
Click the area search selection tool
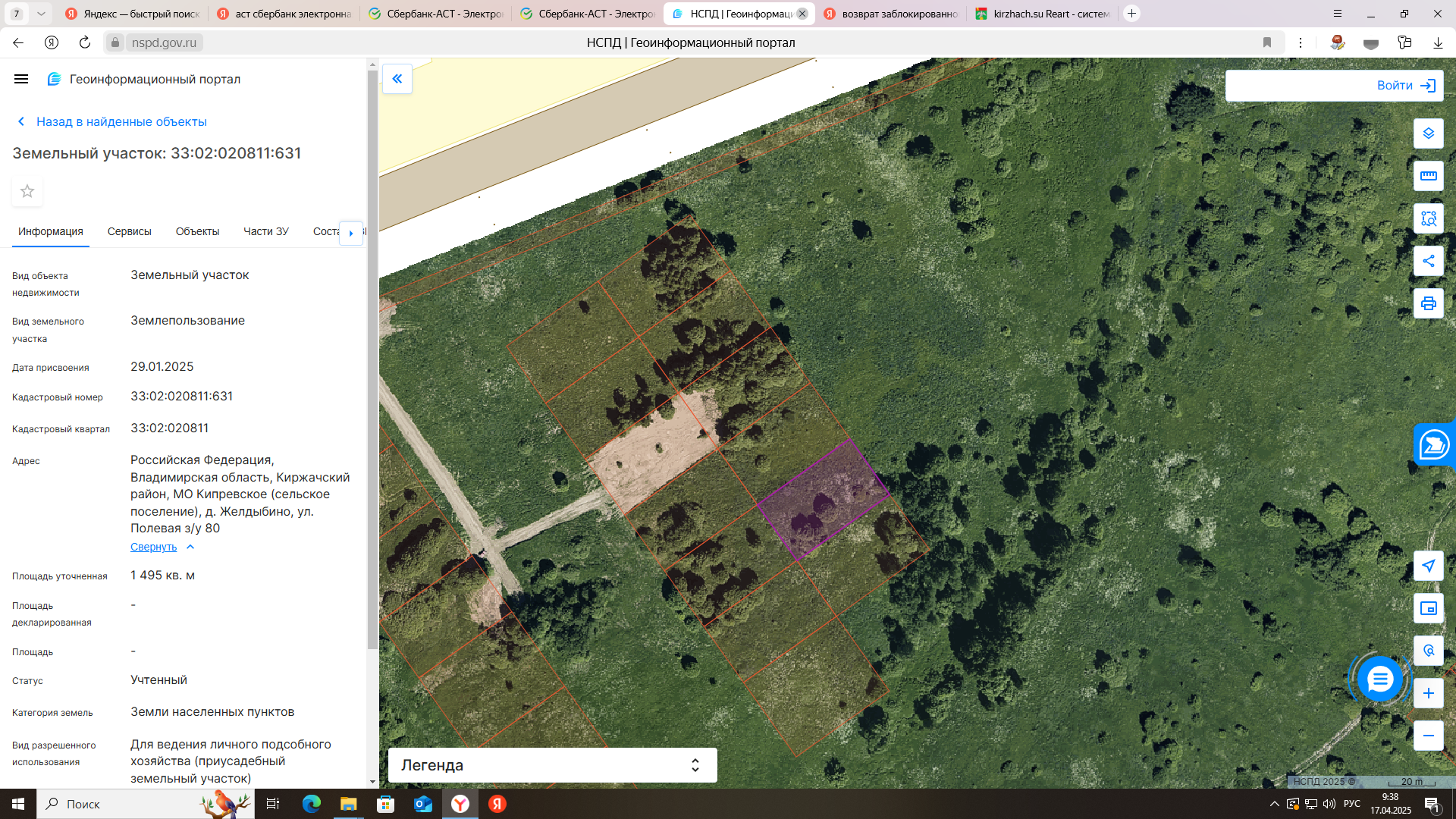pos(1428,218)
